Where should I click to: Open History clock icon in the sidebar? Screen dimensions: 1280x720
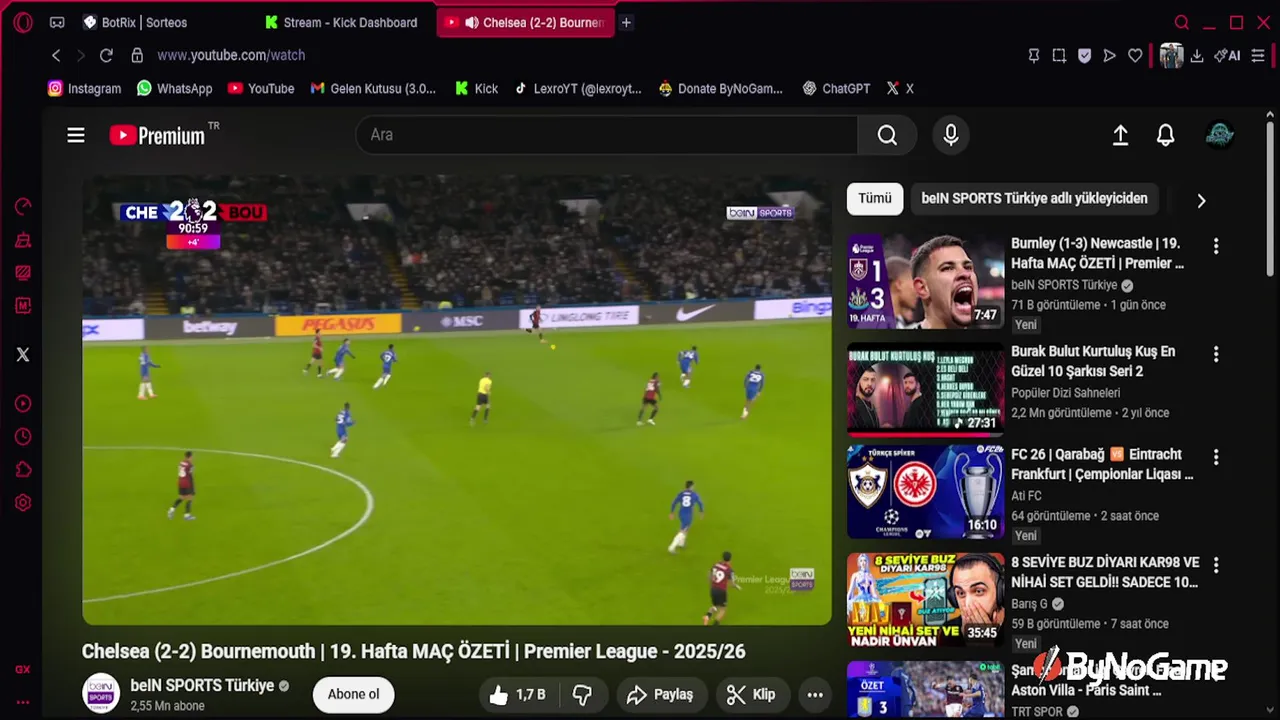pos(23,437)
